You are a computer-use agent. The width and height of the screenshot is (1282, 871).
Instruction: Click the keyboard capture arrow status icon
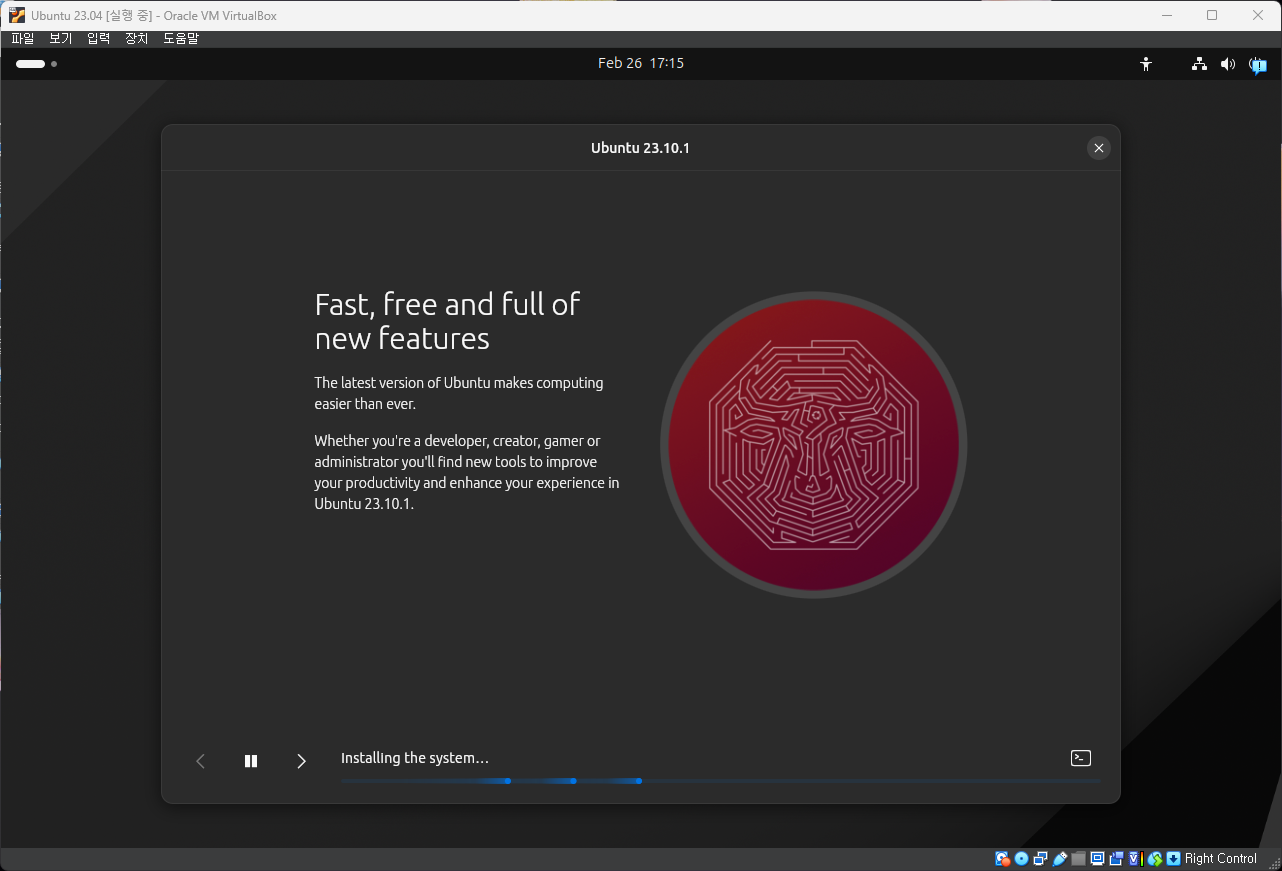coord(1173,858)
